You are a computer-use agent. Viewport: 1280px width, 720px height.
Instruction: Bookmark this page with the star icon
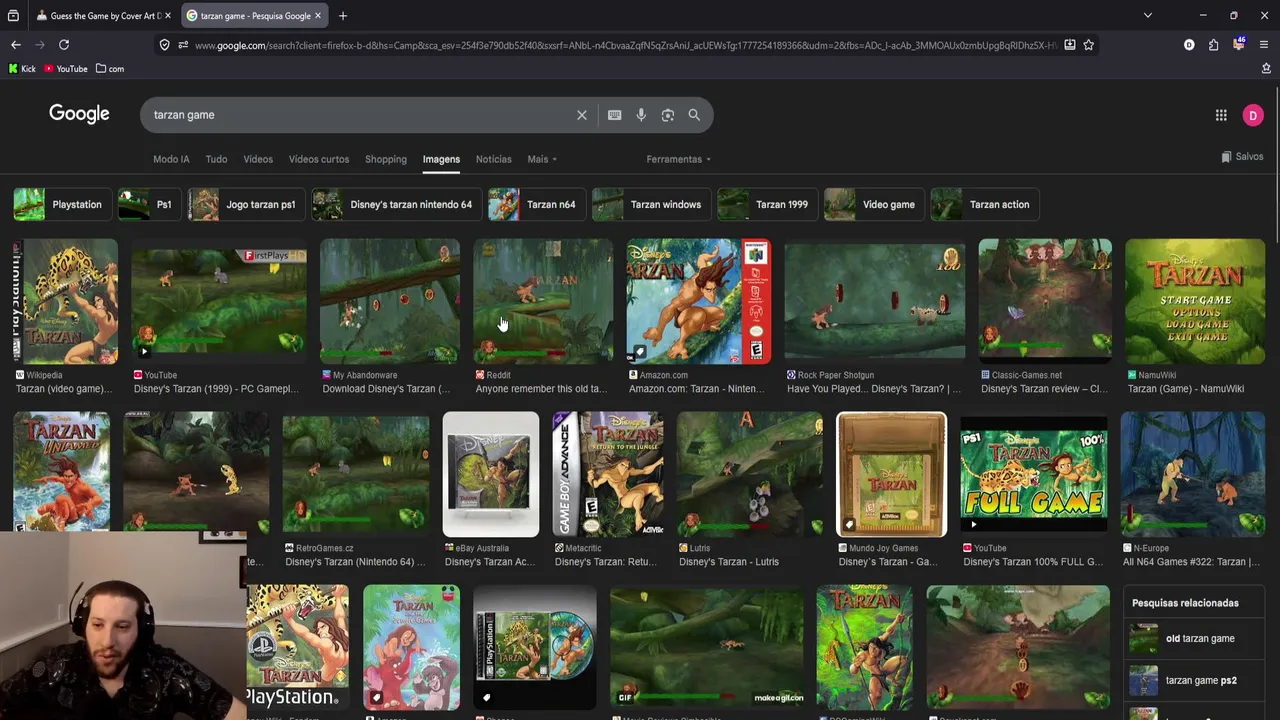(x=1088, y=45)
